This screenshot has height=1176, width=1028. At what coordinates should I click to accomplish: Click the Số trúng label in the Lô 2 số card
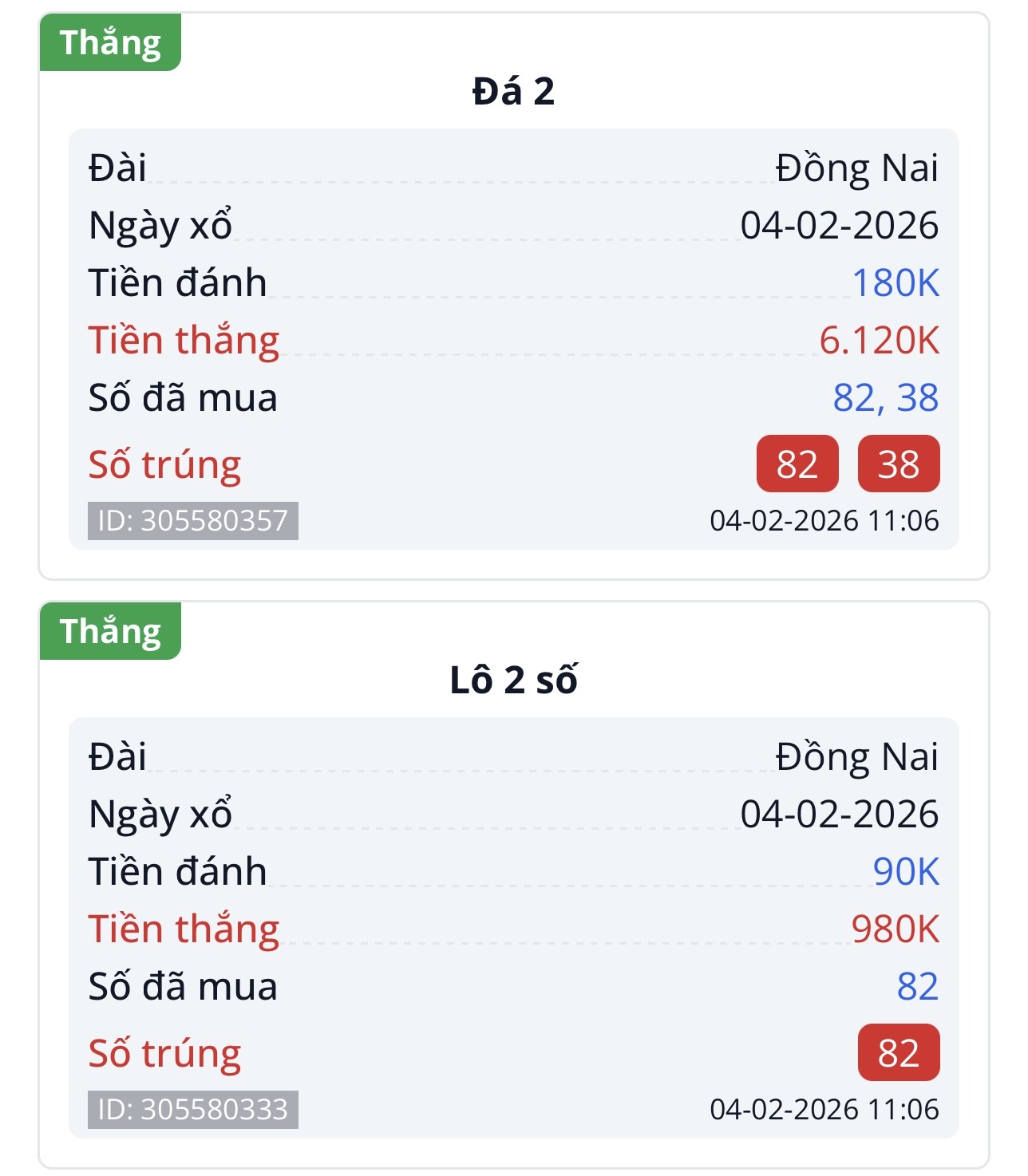(x=164, y=1054)
